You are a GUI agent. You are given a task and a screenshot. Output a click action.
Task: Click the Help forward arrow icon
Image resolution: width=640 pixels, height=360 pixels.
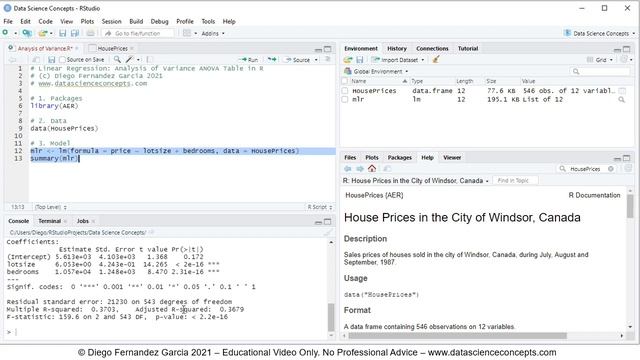[x=360, y=169]
